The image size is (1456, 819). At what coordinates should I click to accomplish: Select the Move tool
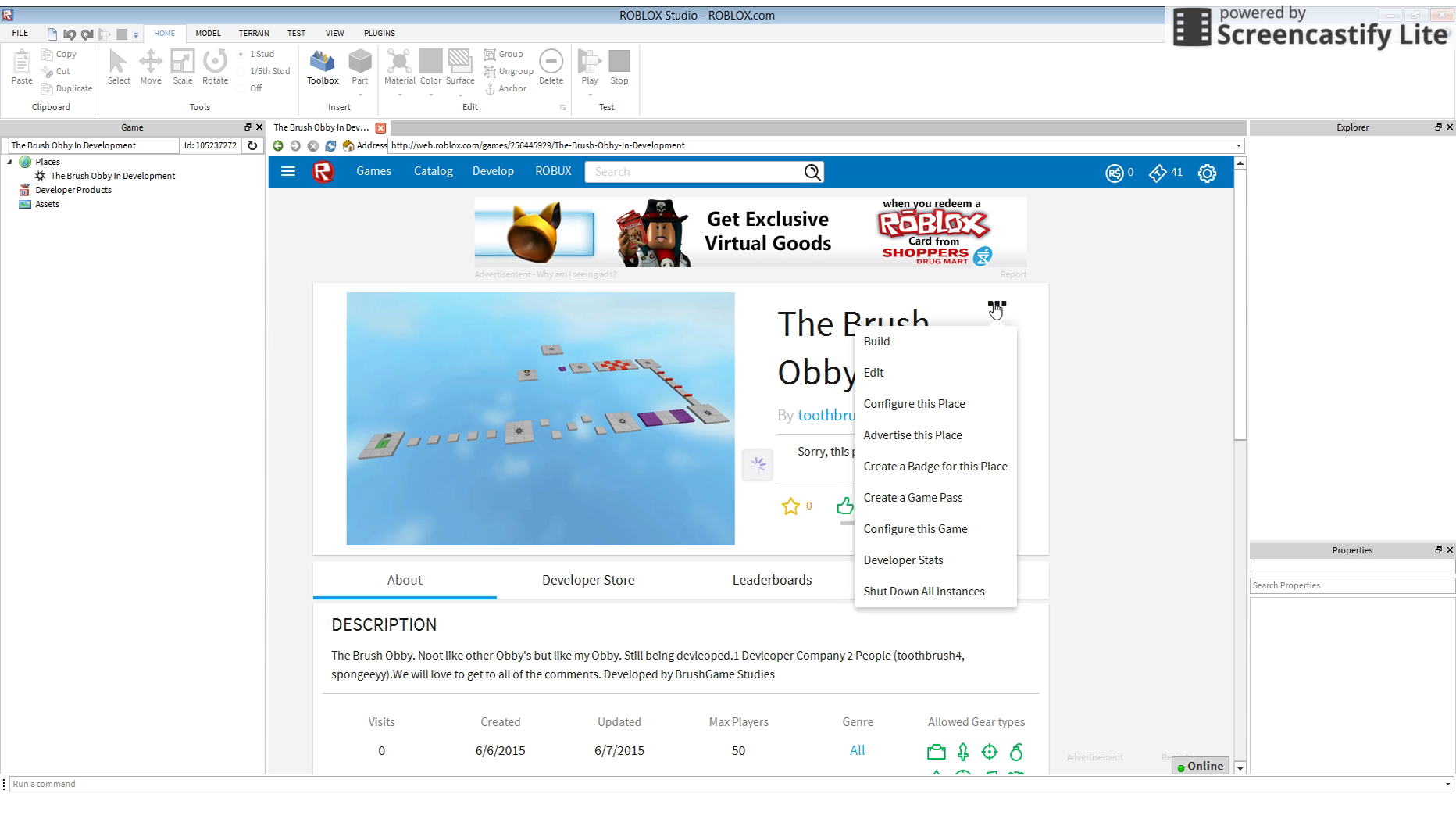coord(150,67)
